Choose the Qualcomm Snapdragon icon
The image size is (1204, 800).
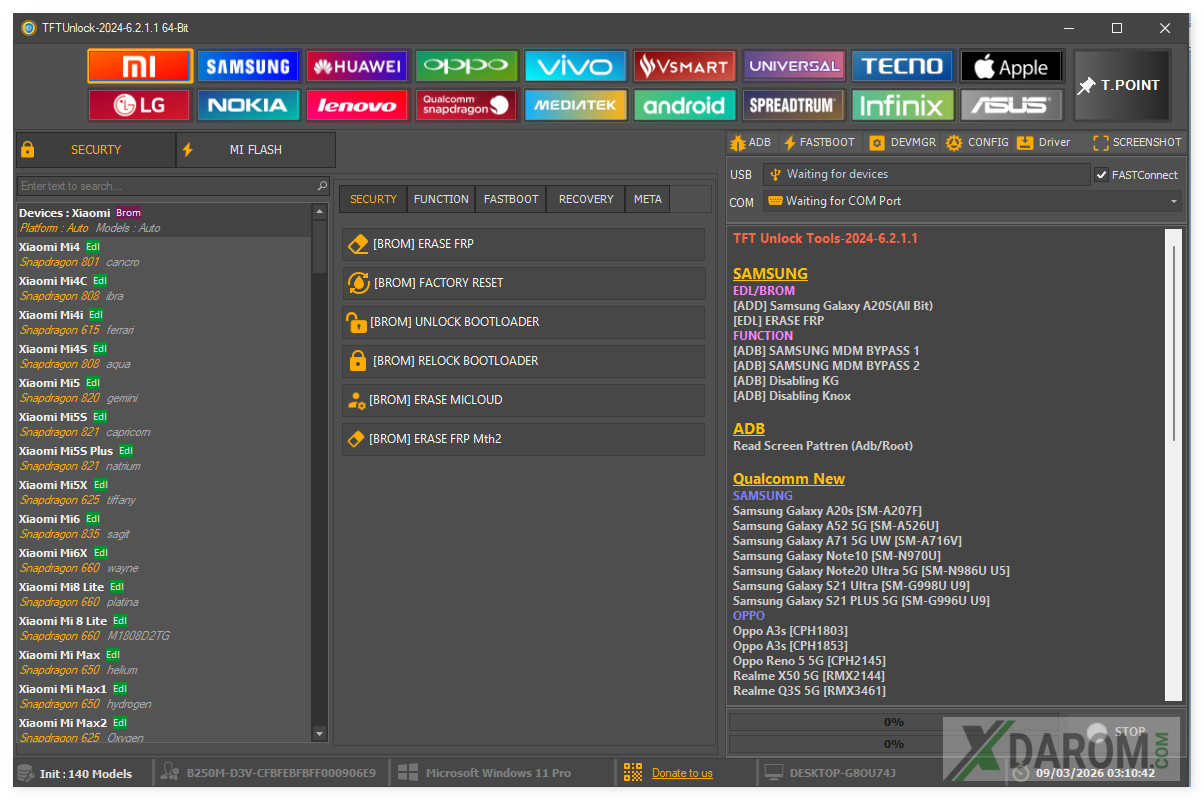(x=466, y=105)
